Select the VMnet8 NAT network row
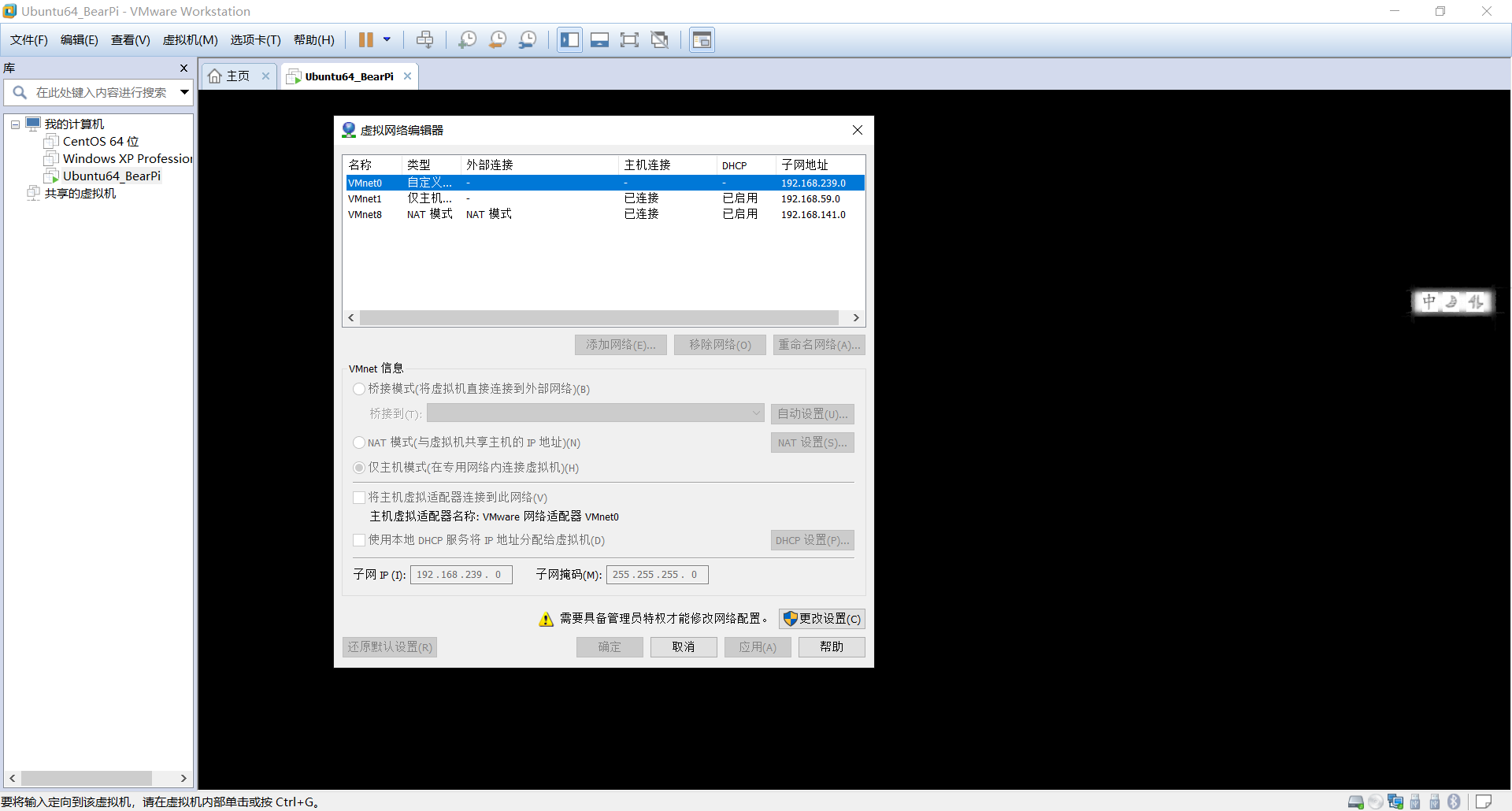This screenshot has width=1512, height=811. (605, 214)
